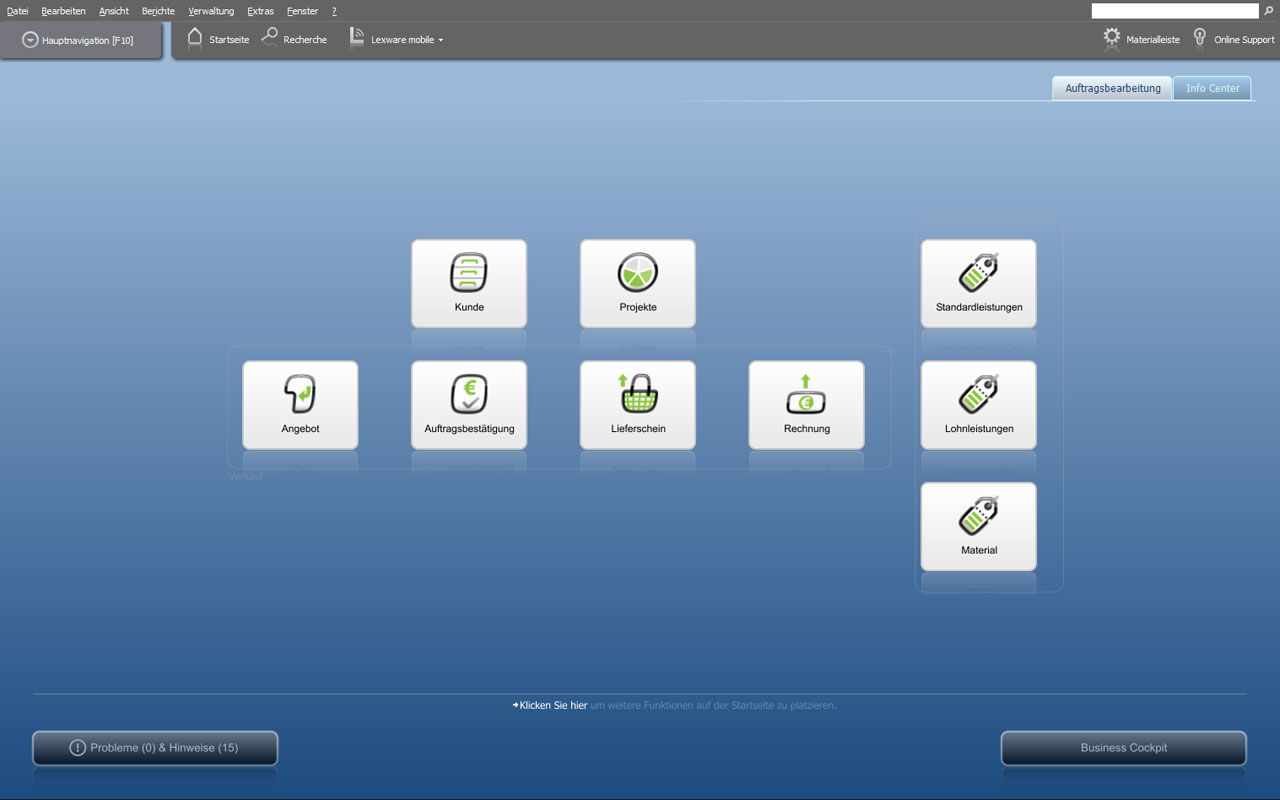The height and width of the screenshot is (800, 1280).
Task: Click the Lexware mobile icon
Action: click(357, 38)
